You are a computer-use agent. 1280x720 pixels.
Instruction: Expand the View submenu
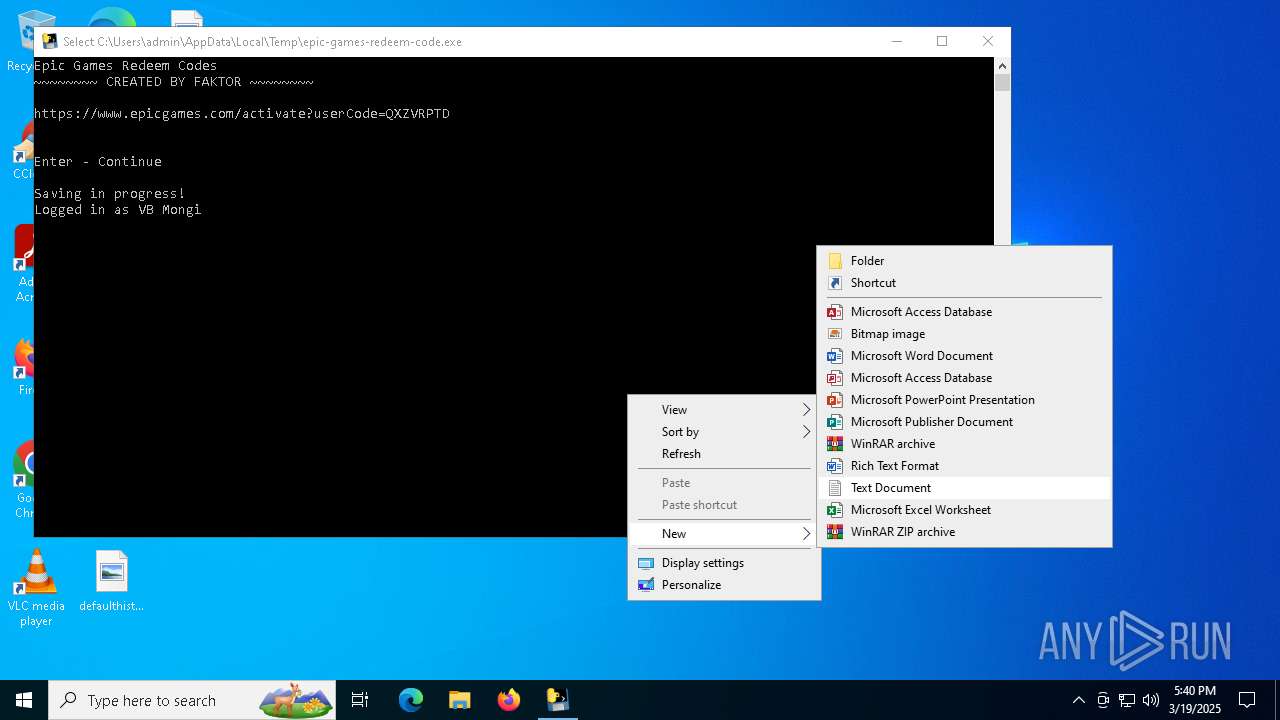click(x=724, y=410)
